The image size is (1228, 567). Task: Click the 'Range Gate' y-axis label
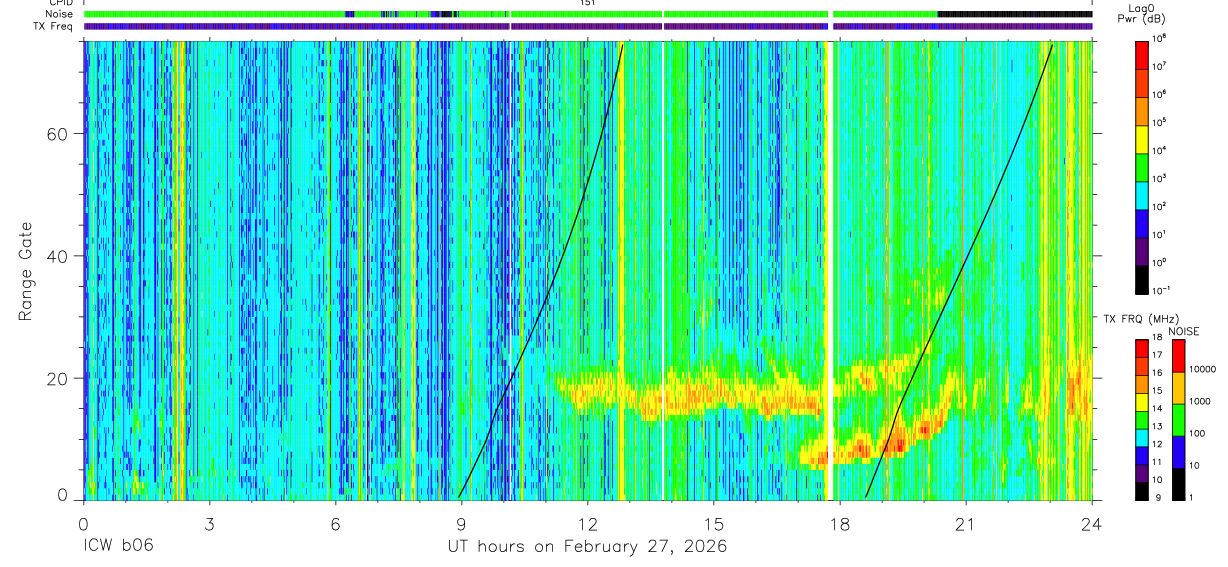[25, 272]
